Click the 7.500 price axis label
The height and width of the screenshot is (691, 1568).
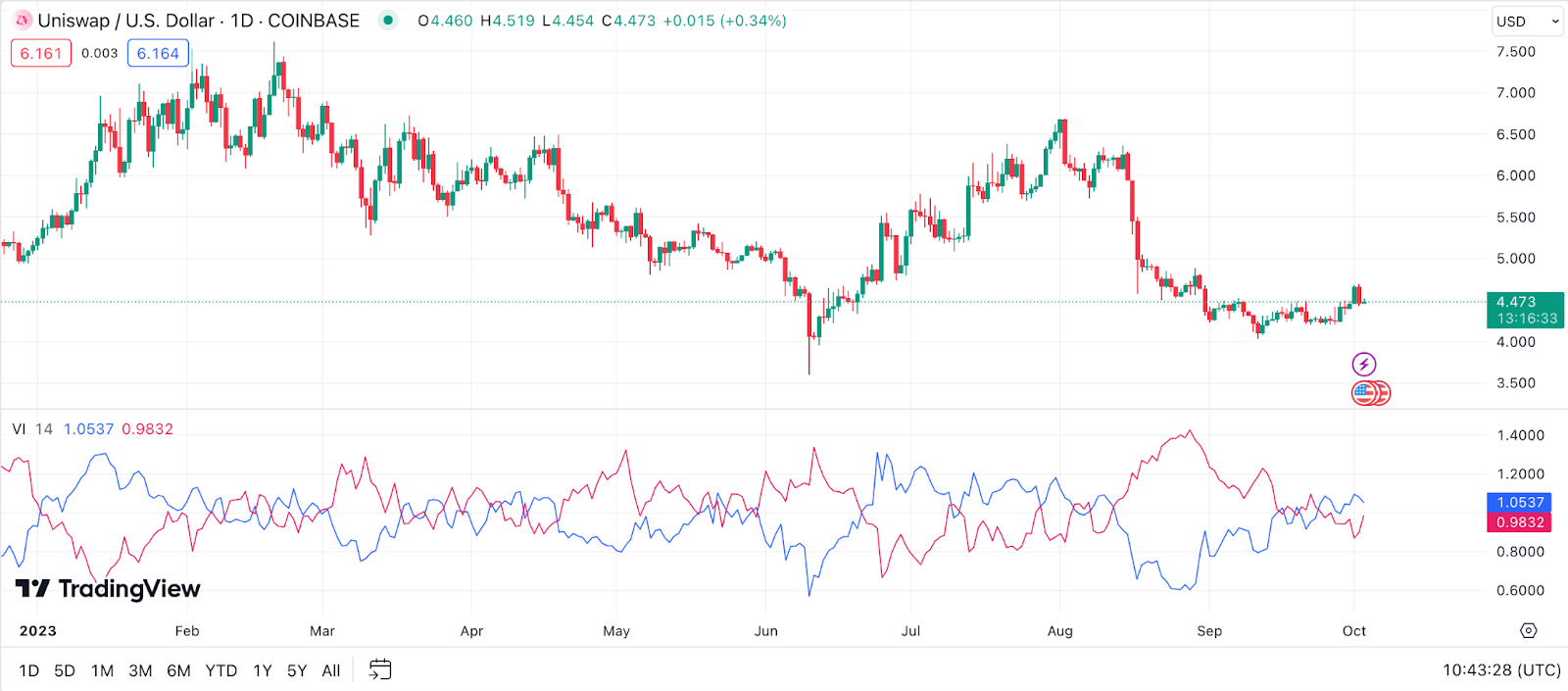1516,52
